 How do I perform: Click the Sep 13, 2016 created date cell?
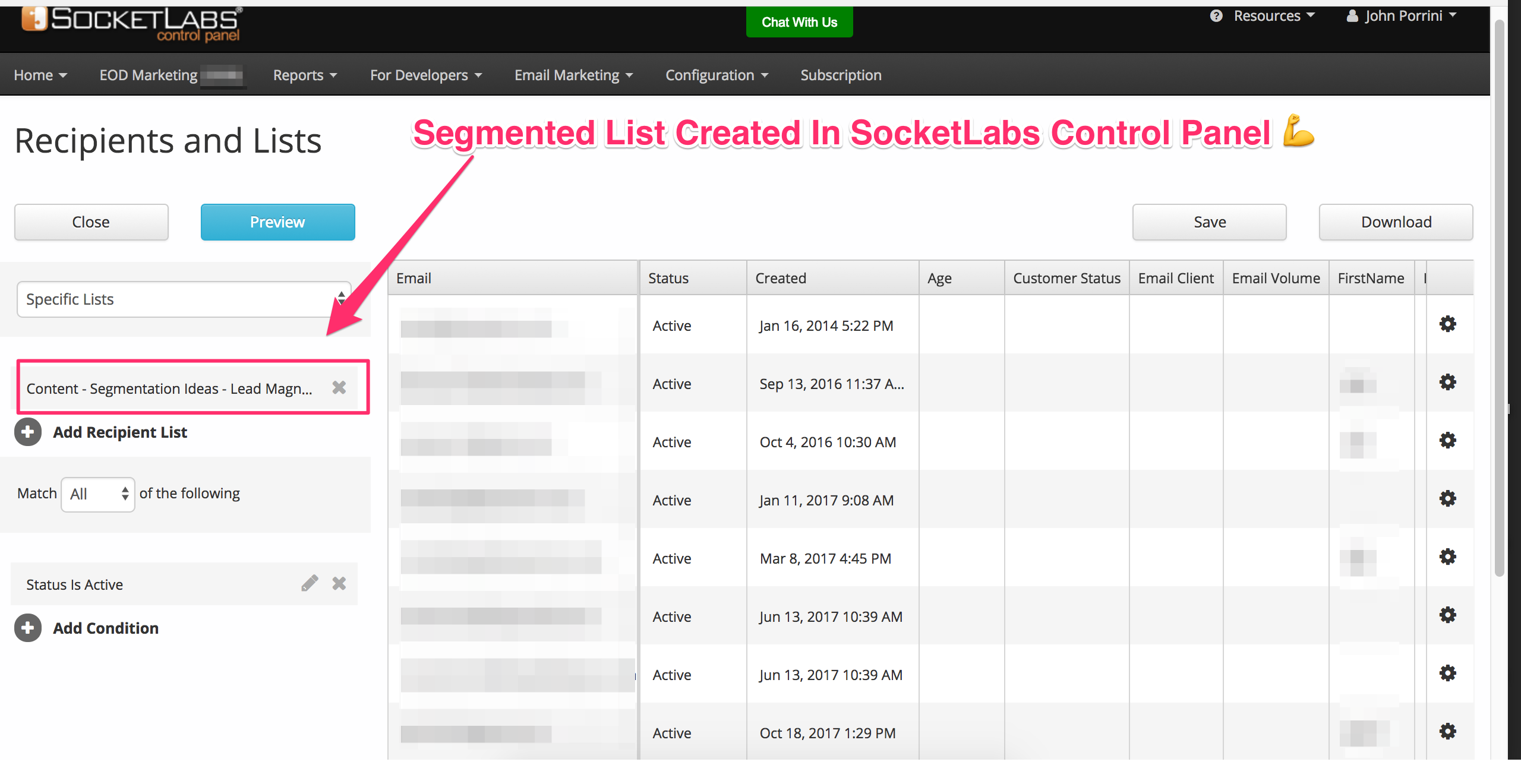(x=832, y=384)
